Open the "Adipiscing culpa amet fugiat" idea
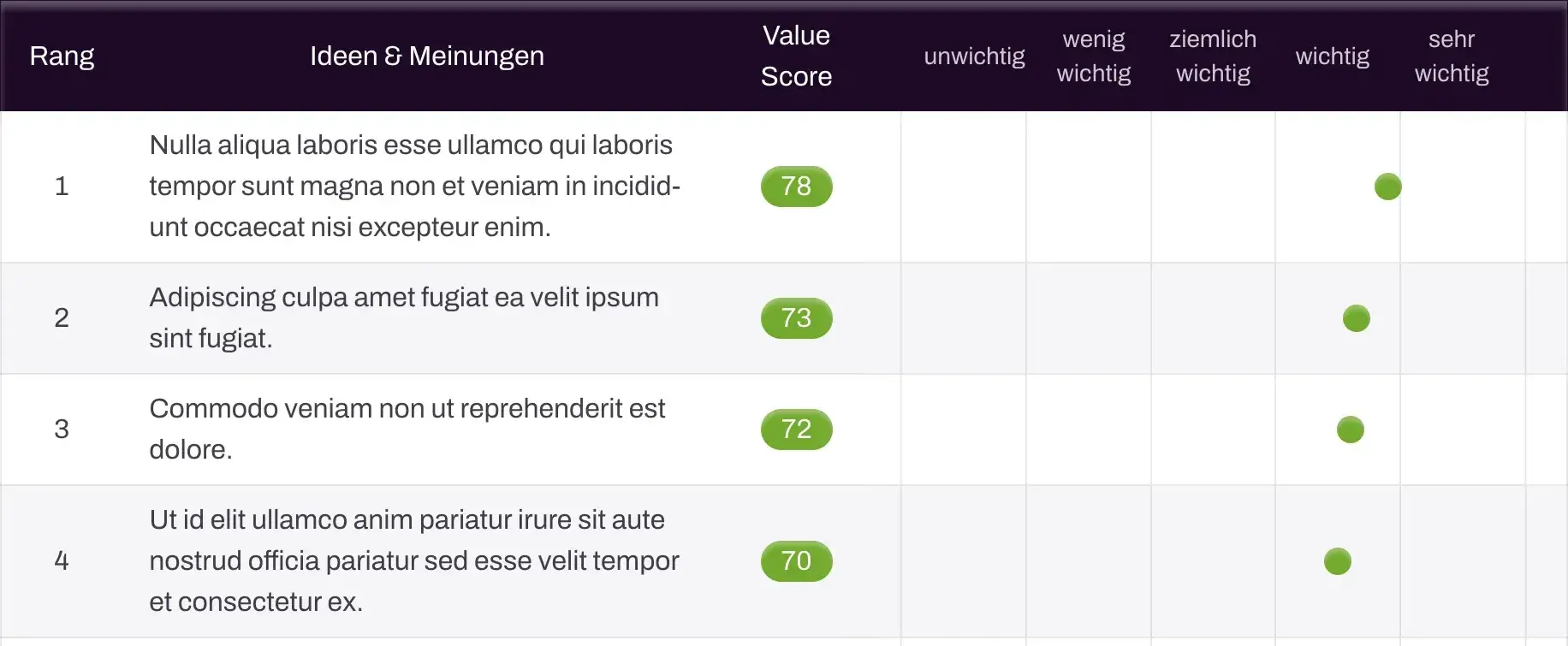1568x646 pixels. 403,318
